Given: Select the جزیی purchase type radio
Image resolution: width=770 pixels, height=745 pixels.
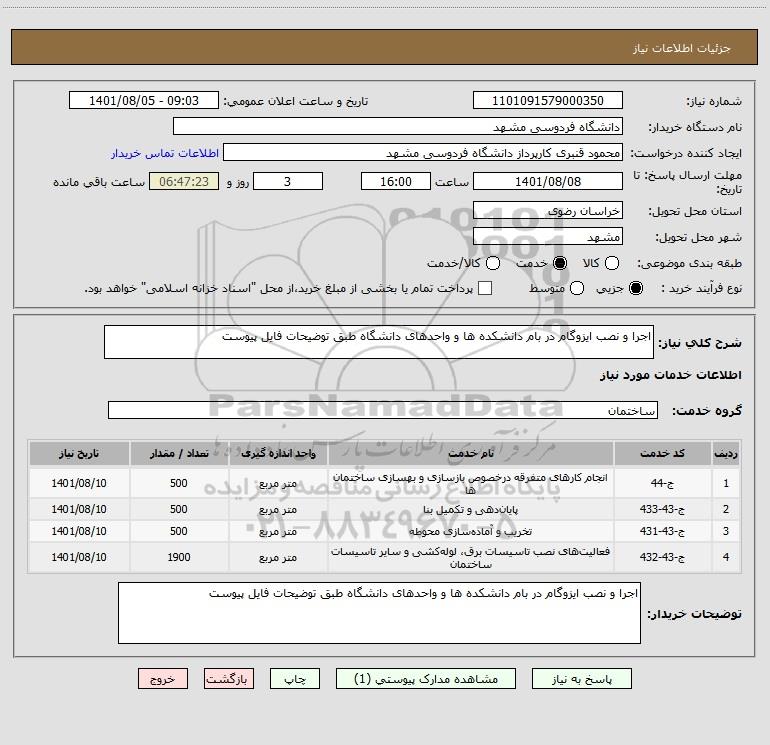Looking at the screenshot, I should (x=636, y=288).
